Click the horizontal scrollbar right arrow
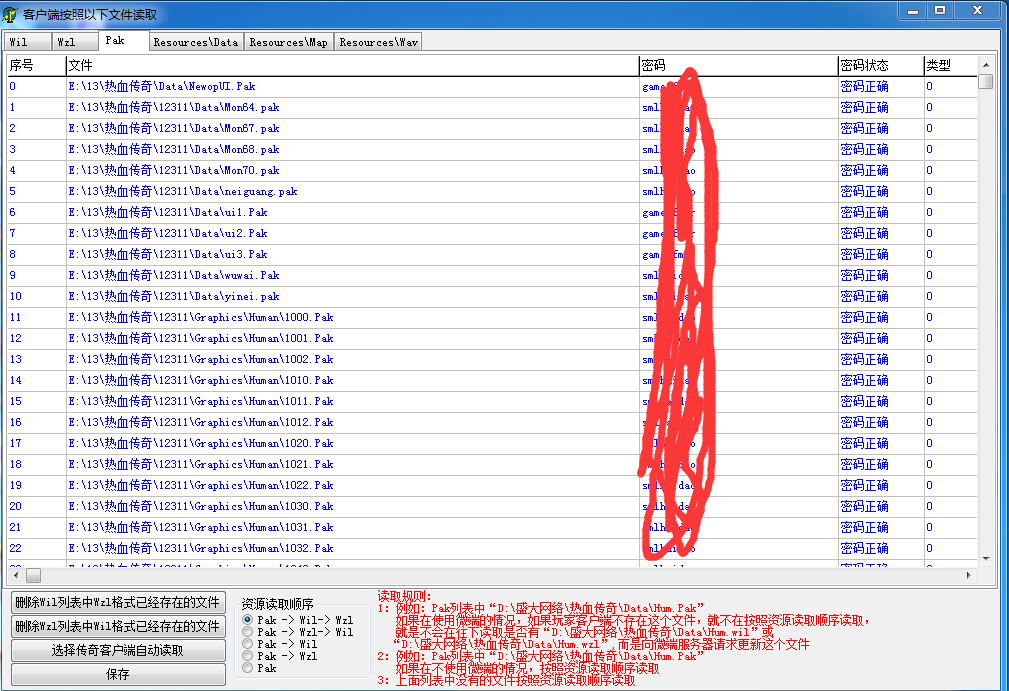The width and height of the screenshot is (1009, 691). (x=967, y=576)
